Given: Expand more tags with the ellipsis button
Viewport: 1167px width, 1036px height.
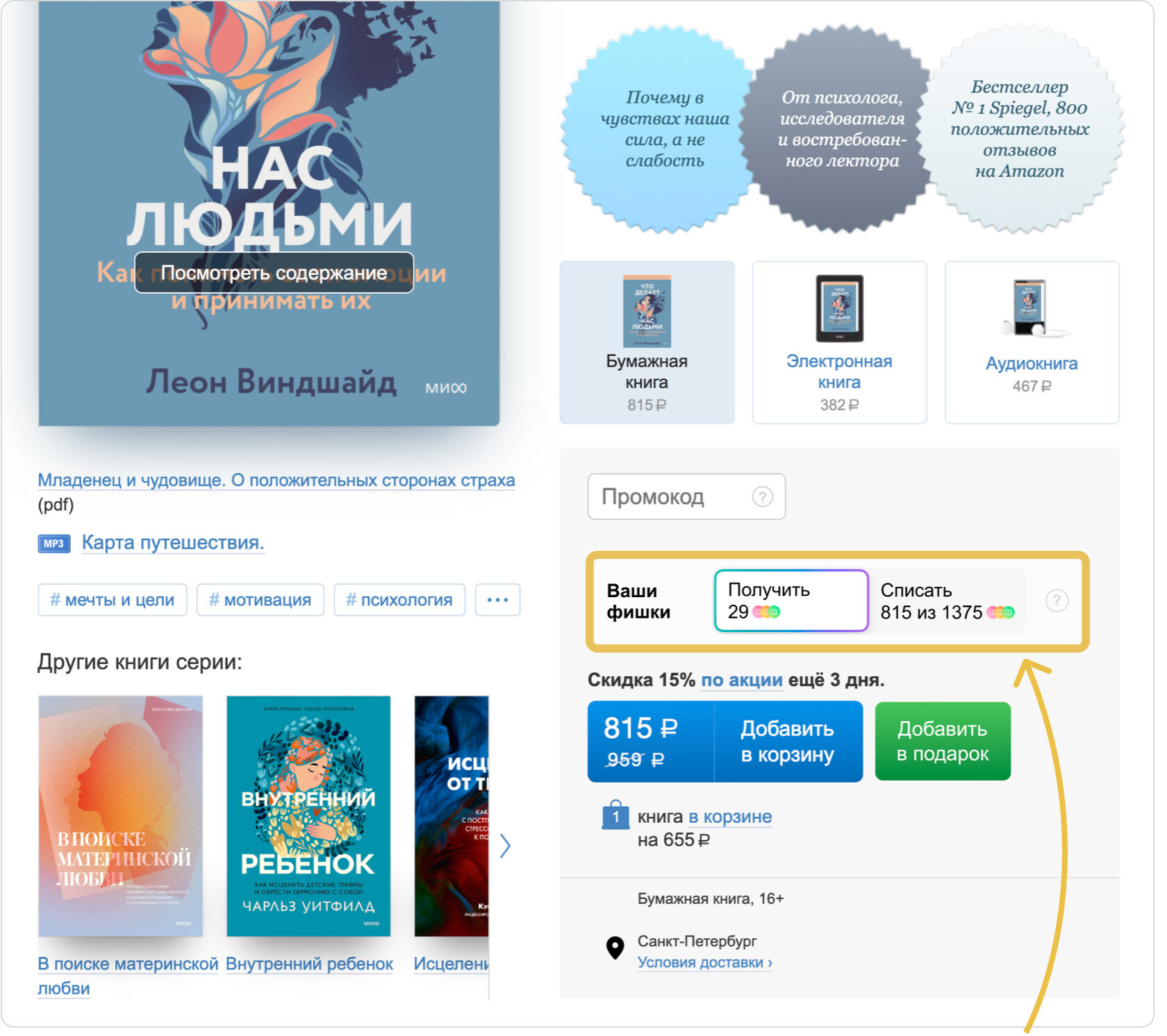Looking at the screenshot, I should click(497, 600).
